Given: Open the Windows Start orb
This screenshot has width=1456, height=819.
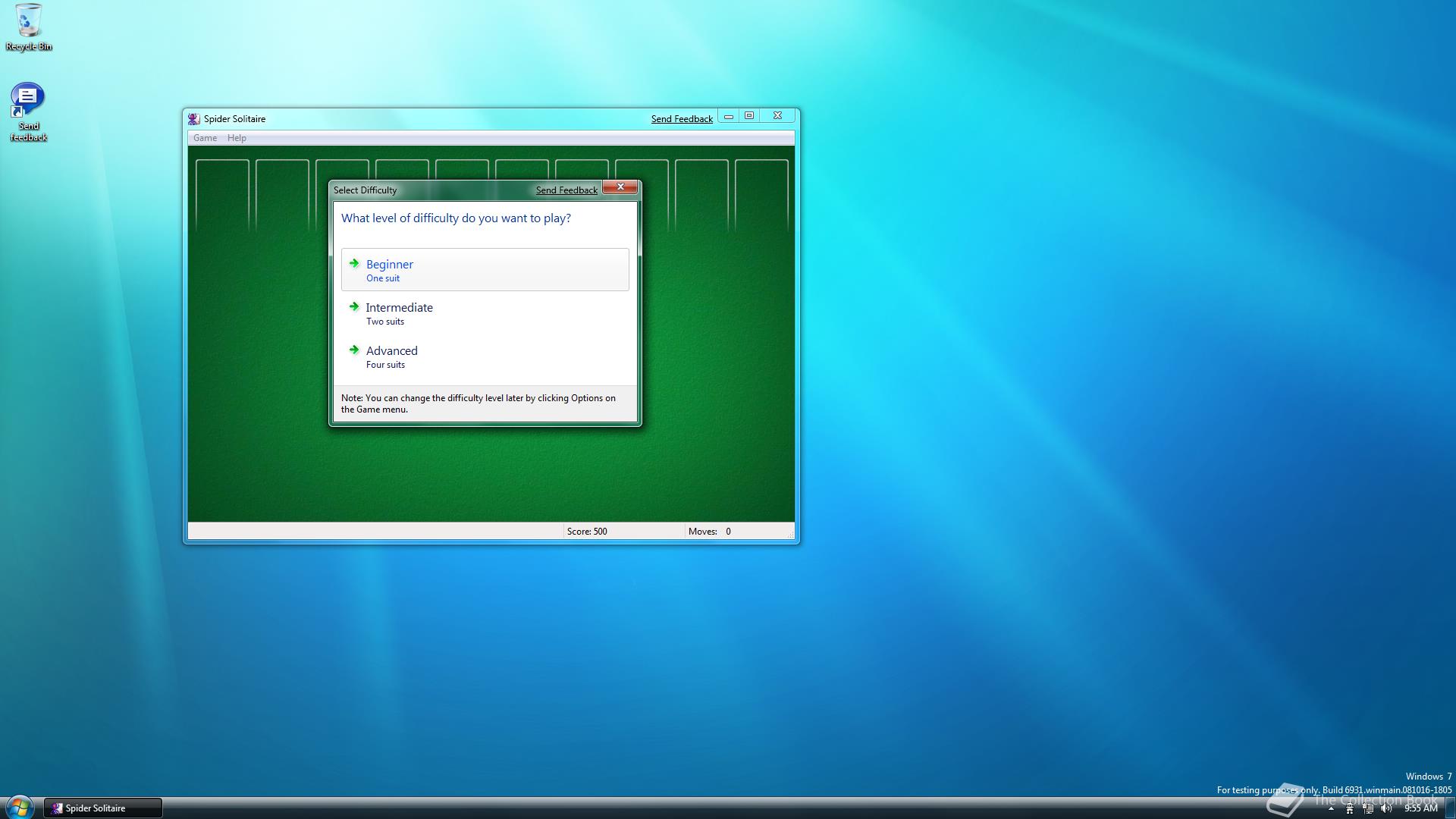Looking at the screenshot, I should [x=19, y=807].
